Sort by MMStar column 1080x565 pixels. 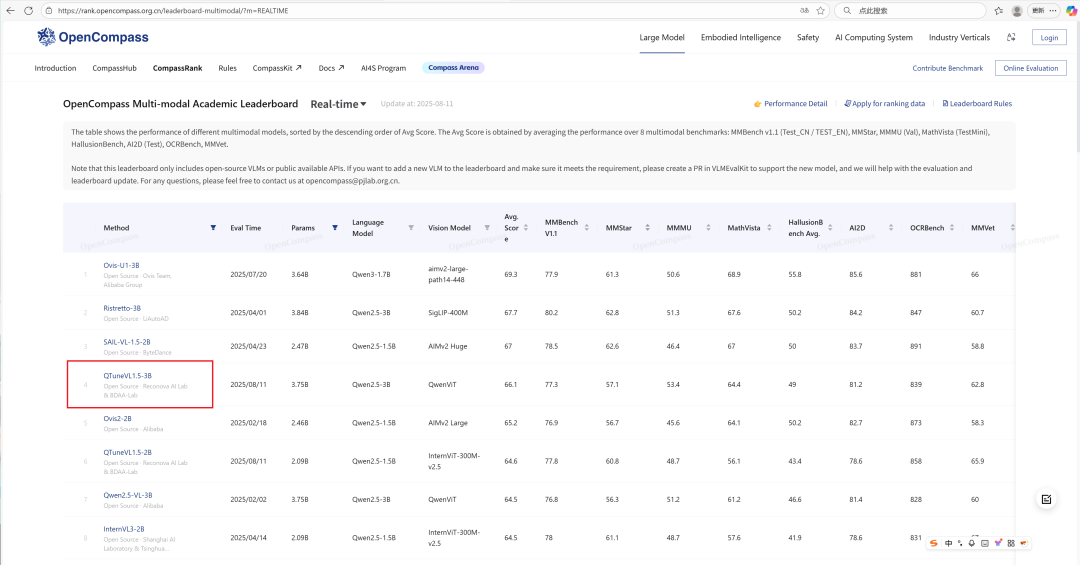click(x=647, y=227)
